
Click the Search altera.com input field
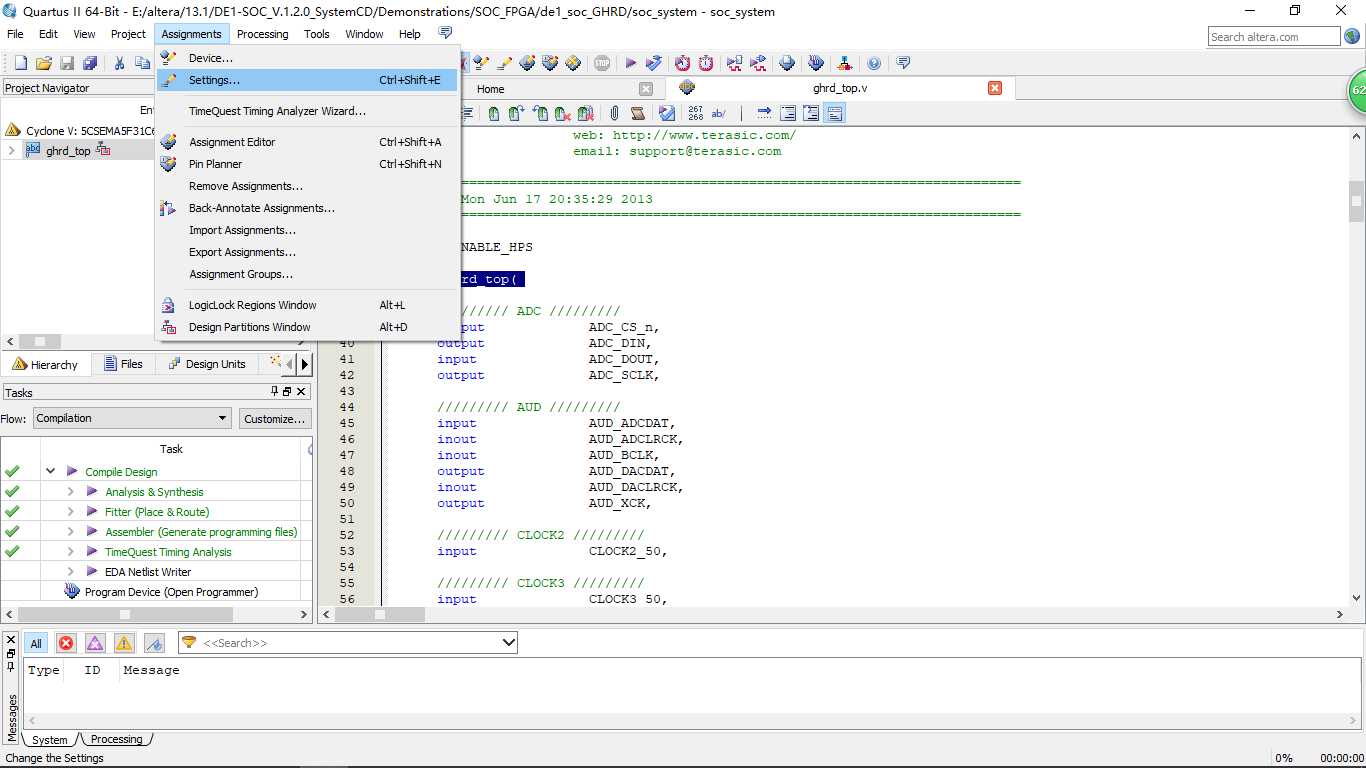click(1274, 37)
